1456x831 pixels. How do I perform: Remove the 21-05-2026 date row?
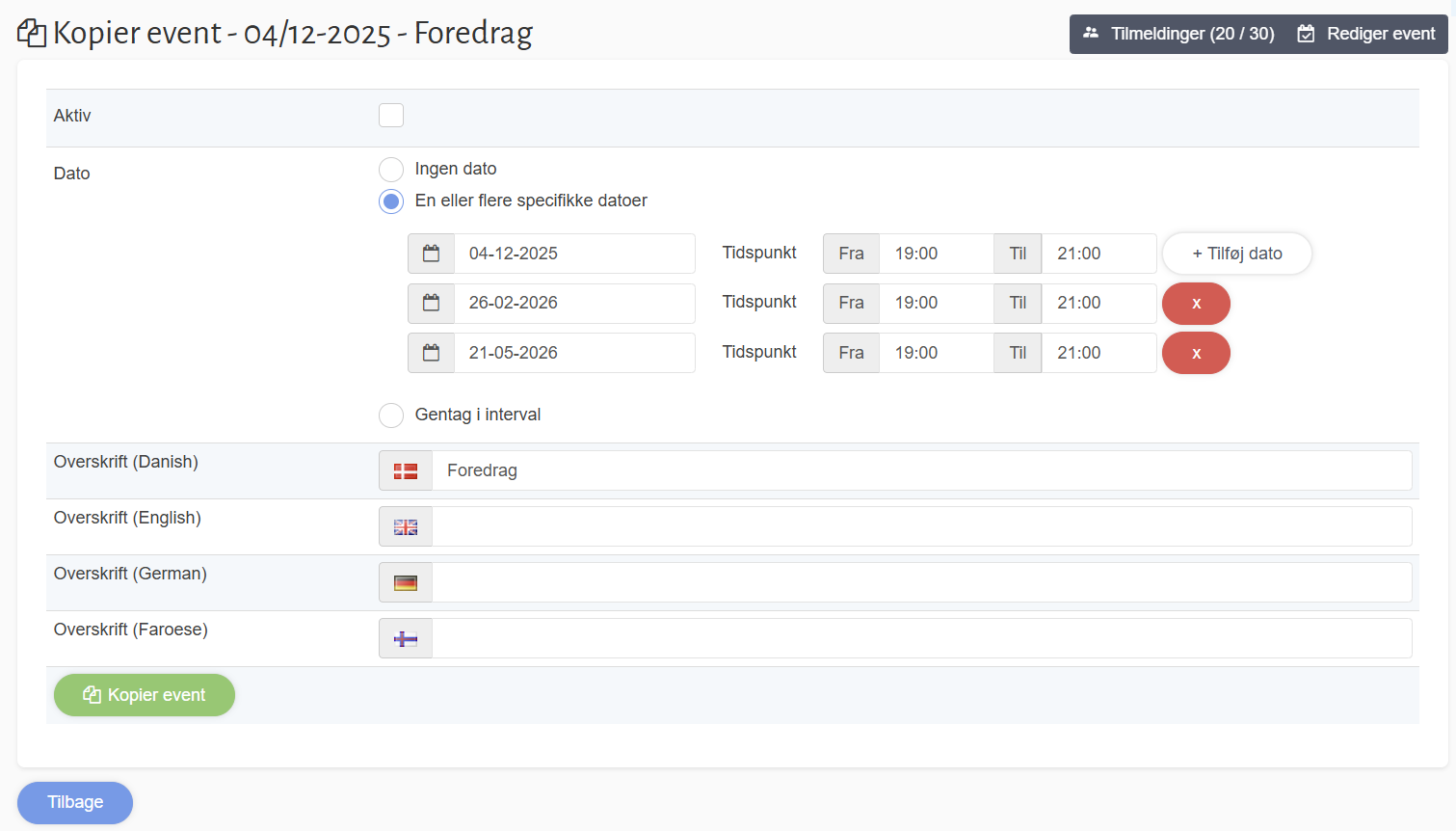1196,353
